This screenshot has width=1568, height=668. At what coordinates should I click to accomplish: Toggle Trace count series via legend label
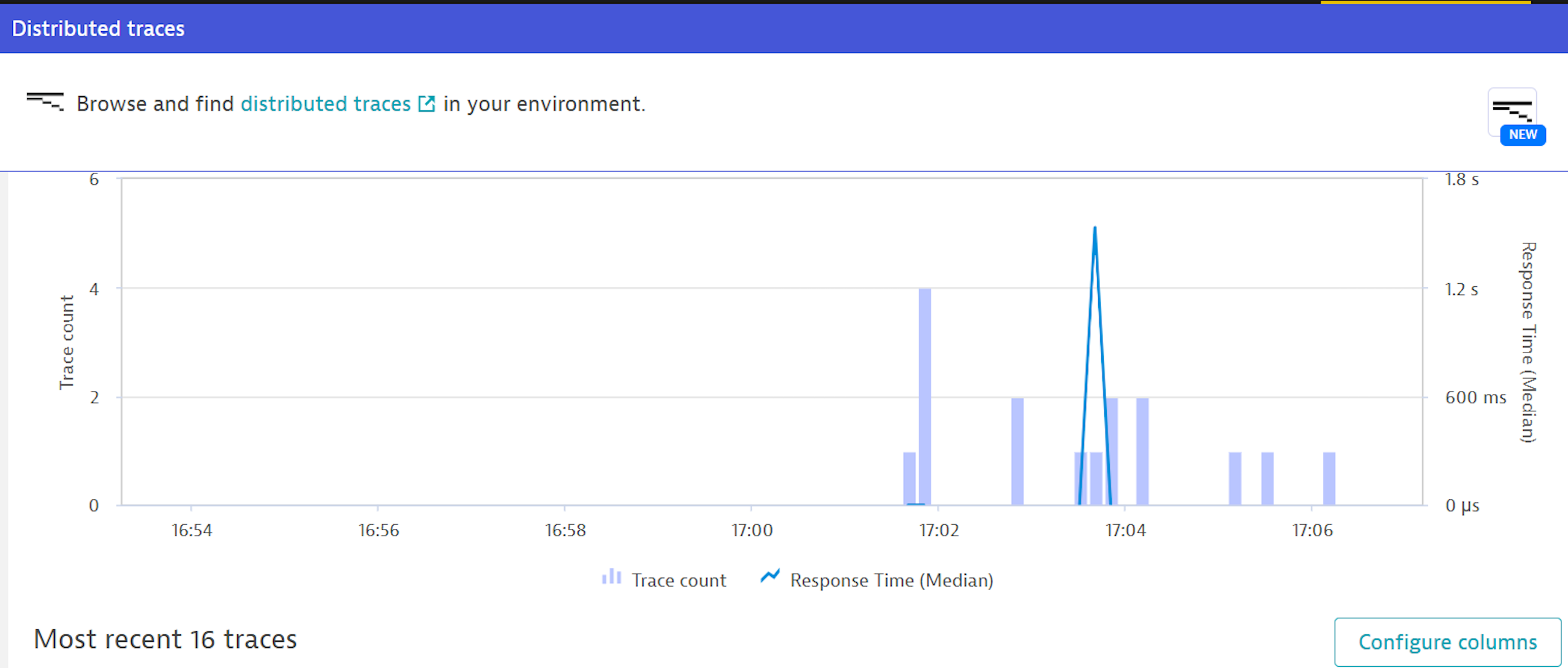click(679, 580)
